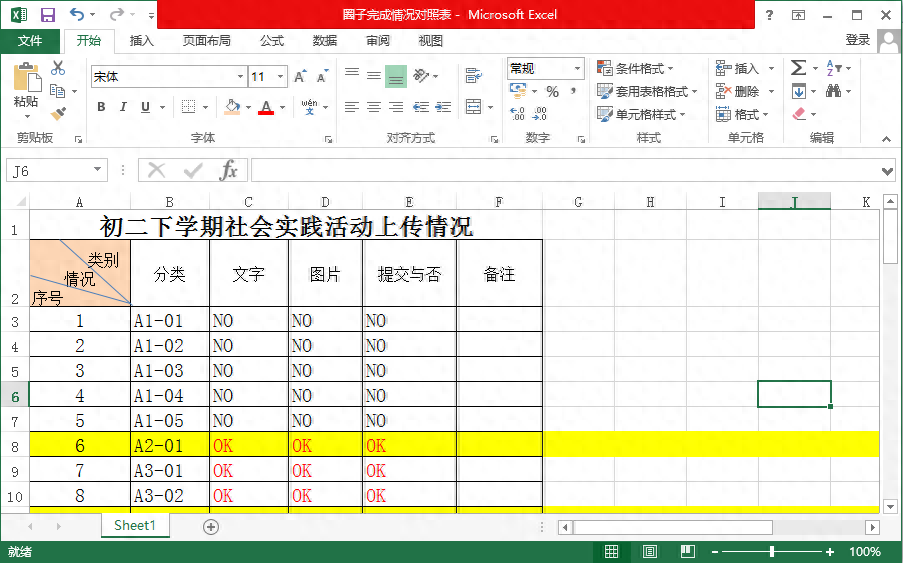
Task: Switch to the 页面布局 tab
Action: tap(207, 40)
